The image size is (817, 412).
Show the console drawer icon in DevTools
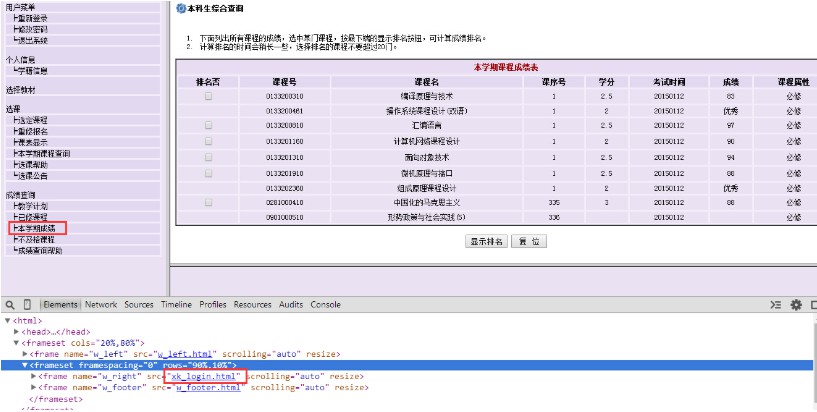click(776, 305)
